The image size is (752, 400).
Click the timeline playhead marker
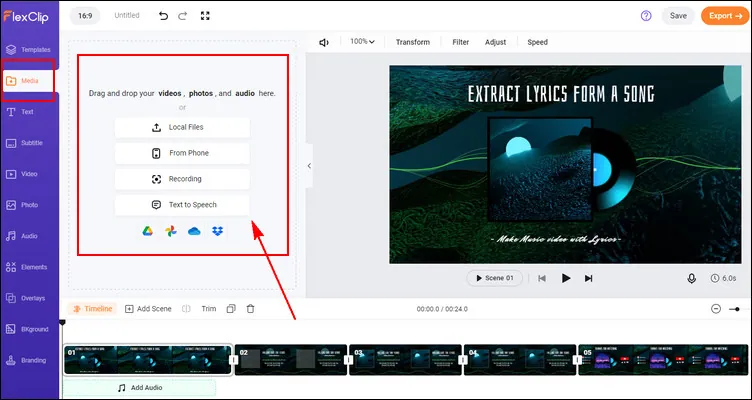pyautogui.click(x=62, y=323)
